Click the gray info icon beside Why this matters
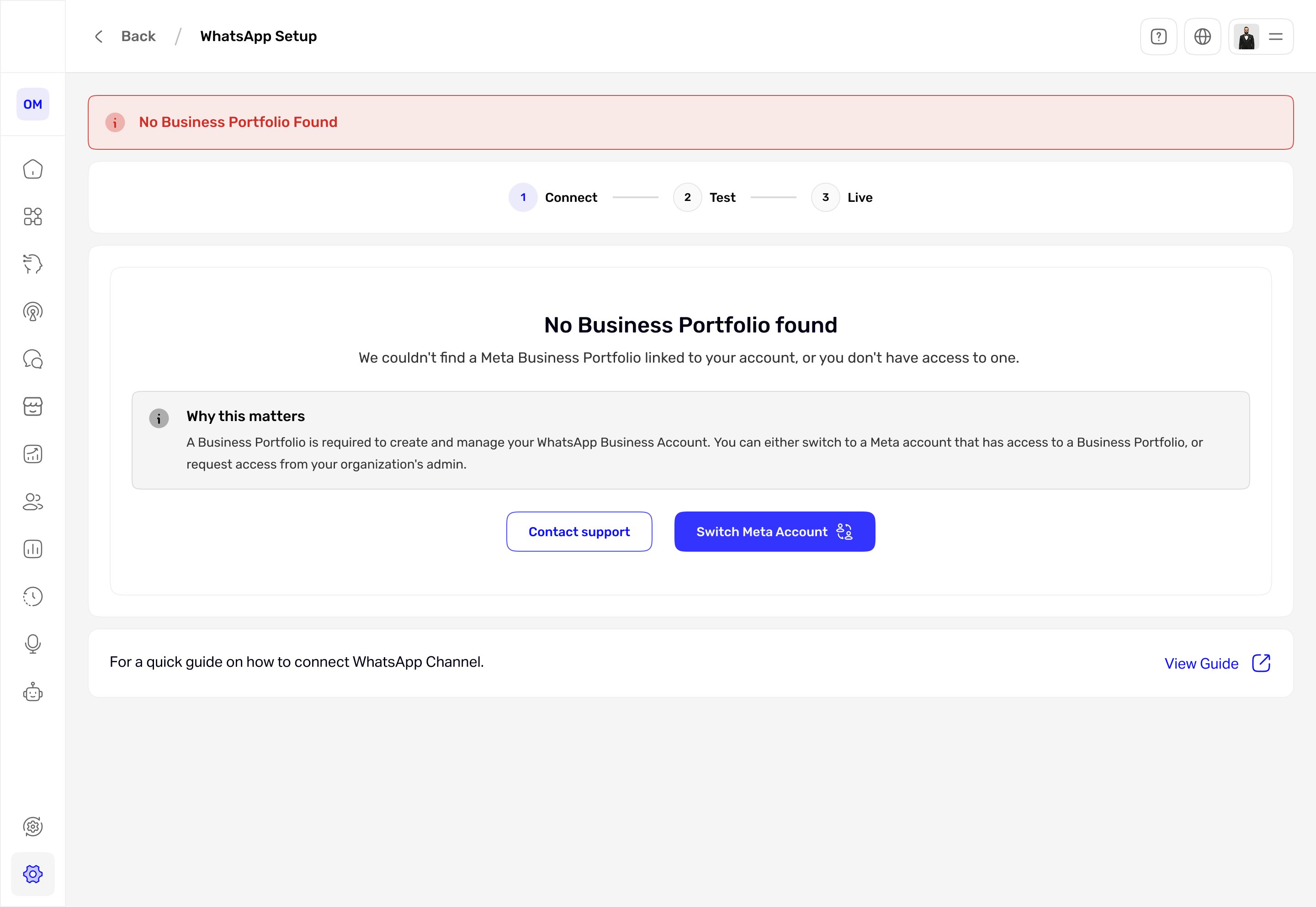The height and width of the screenshot is (907, 1316). [x=159, y=418]
